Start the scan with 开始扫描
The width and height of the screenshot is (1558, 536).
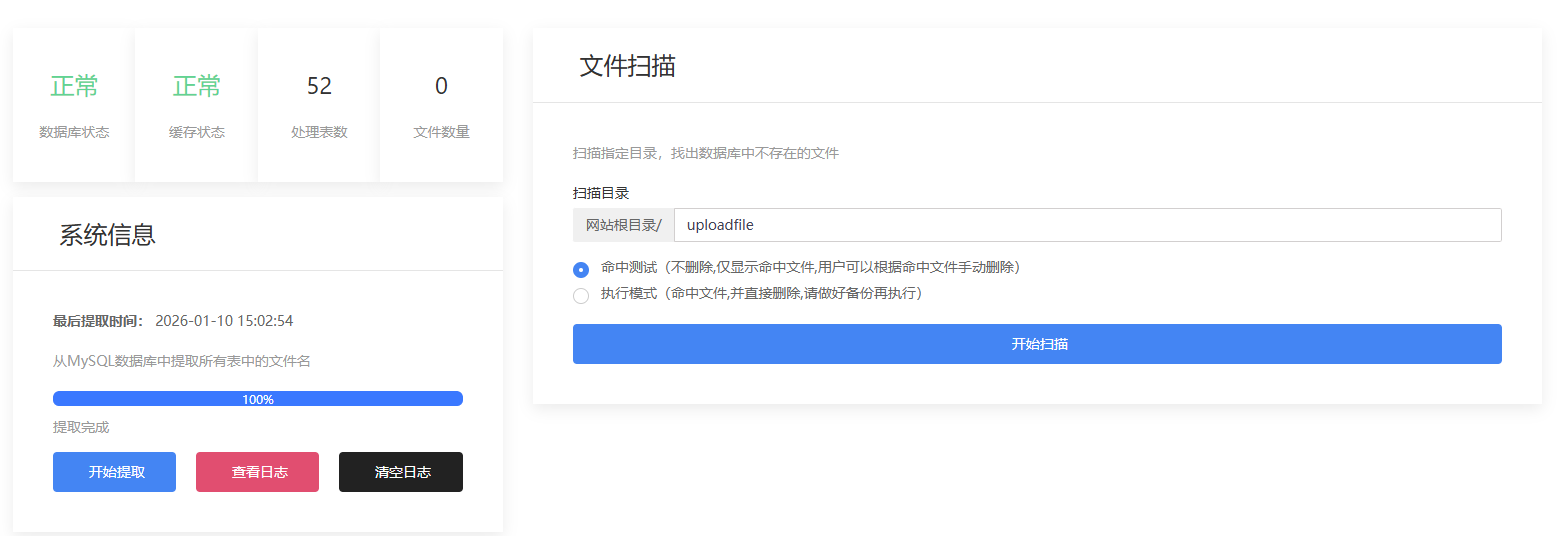pyautogui.click(x=1037, y=344)
